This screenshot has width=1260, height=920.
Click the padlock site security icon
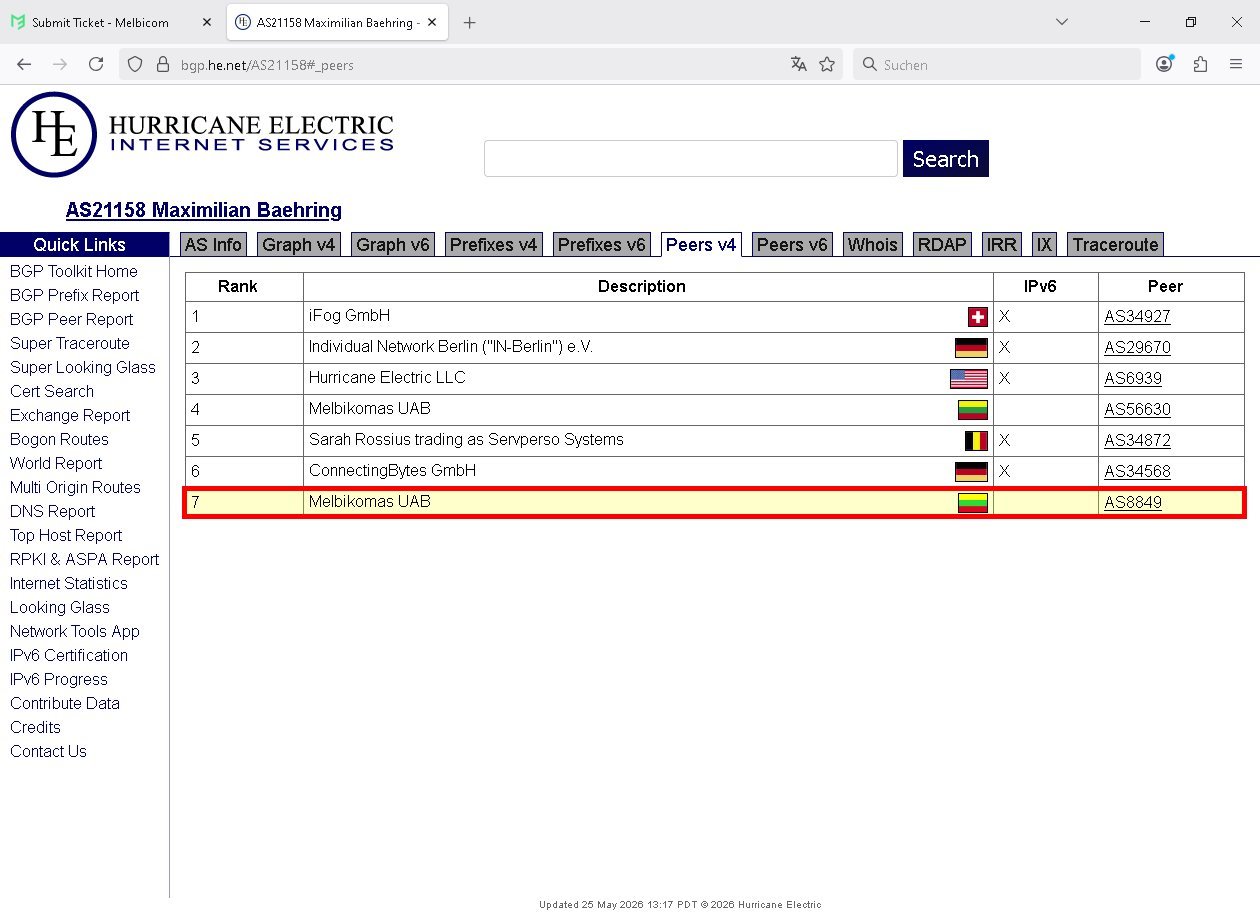[x=163, y=64]
